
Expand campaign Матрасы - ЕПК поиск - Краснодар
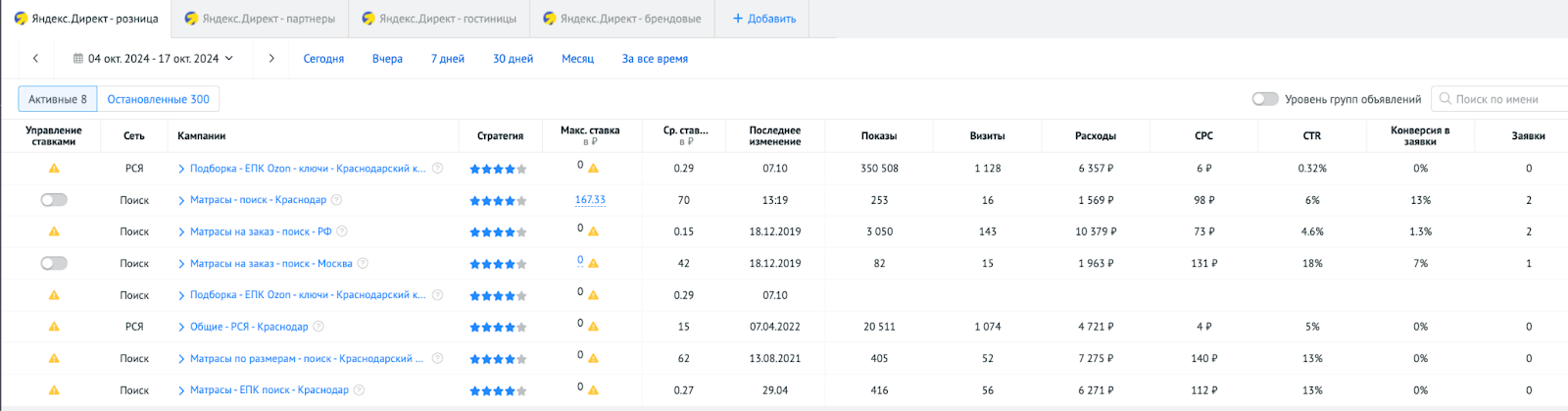point(182,390)
